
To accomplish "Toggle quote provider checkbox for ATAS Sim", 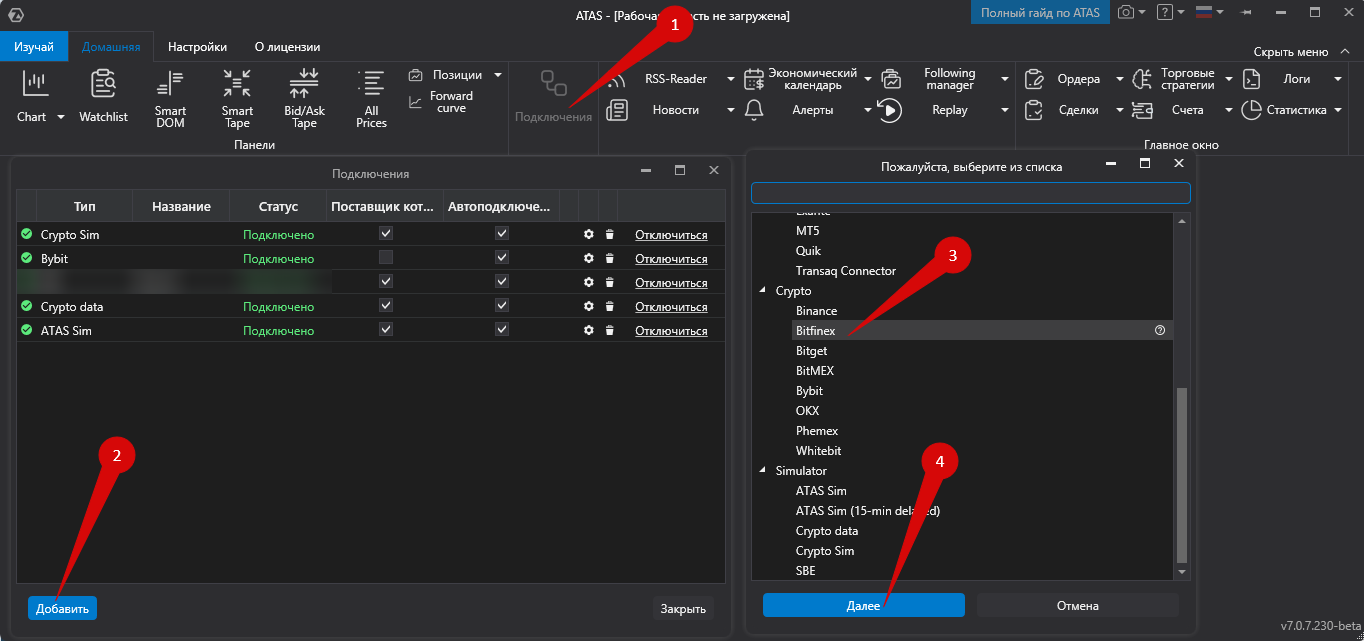I will [x=386, y=329].
